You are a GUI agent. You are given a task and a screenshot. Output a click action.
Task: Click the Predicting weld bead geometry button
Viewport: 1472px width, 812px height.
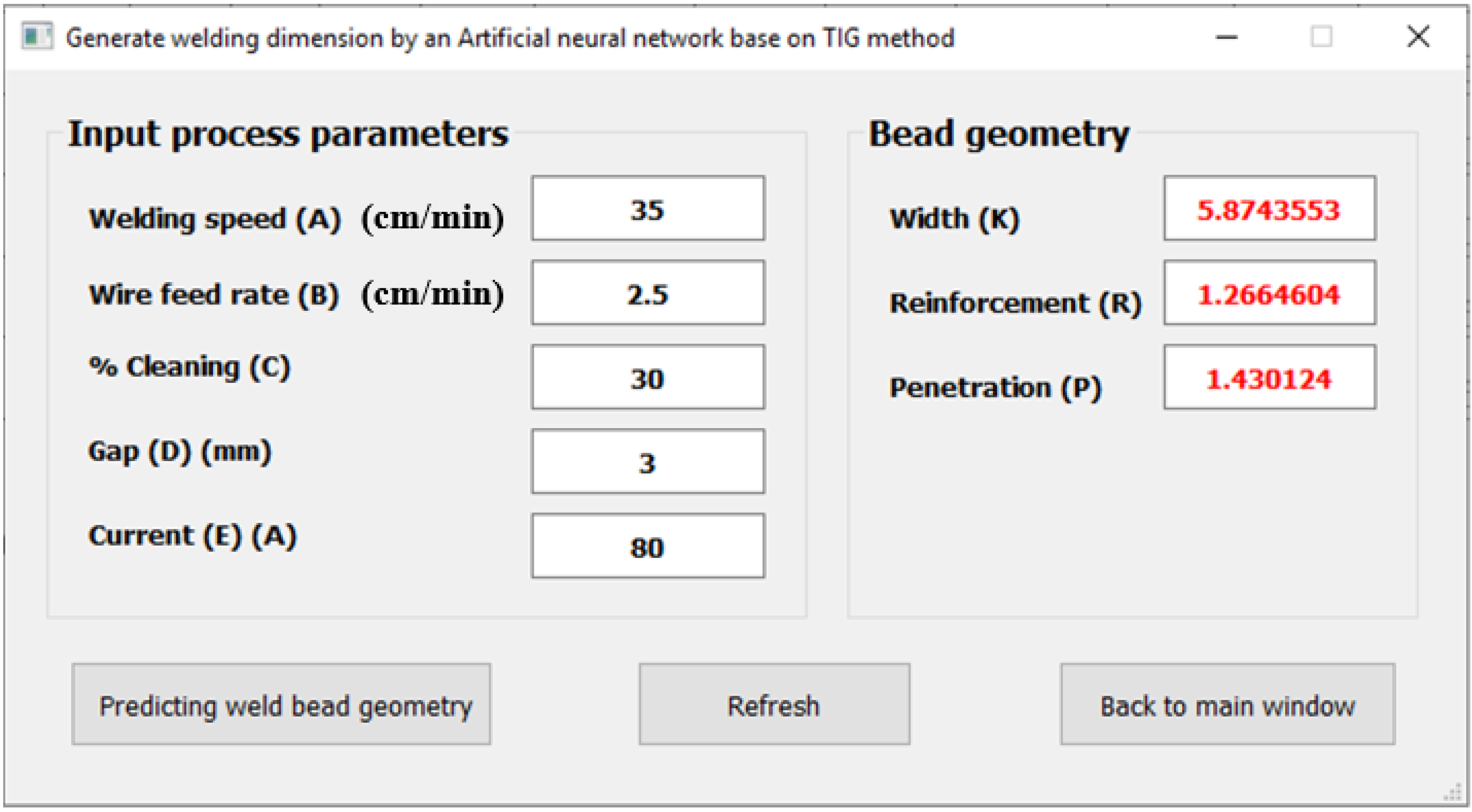[281, 704]
